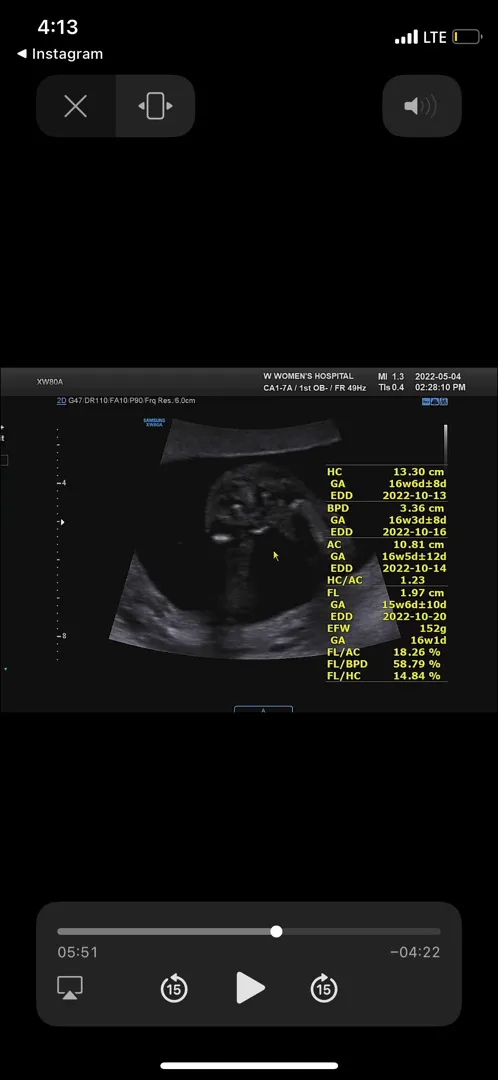Tap W WOMEN'S HOSPITAL header text
Viewport: 498px width, 1080px height.
click(308, 376)
